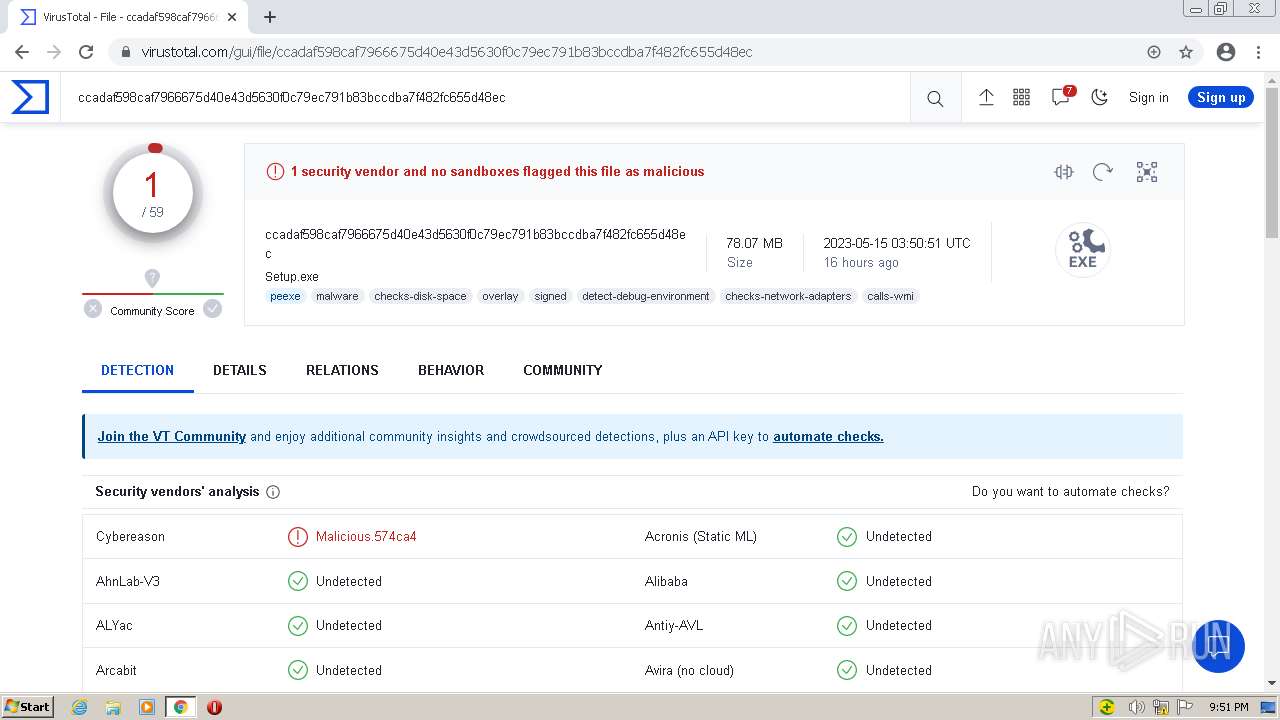Click the checks-network-adapters tag

pyautogui.click(x=788, y=296)
